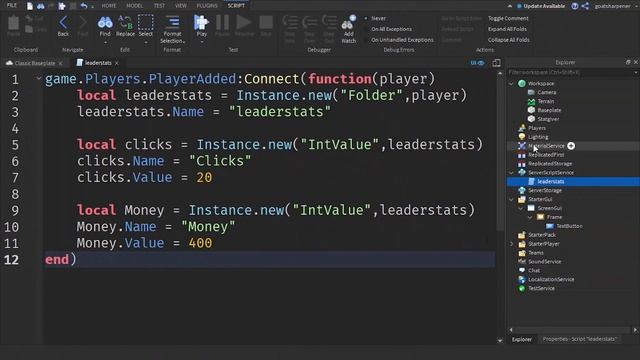This screenshot has height=360, width=640.
Task: Switch to Properties panel tab
Action: (x=579, y=339)
